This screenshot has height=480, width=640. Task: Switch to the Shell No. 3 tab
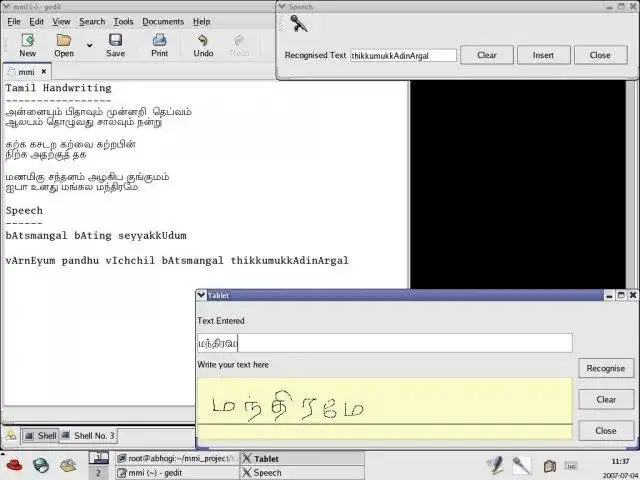(88, 436)
